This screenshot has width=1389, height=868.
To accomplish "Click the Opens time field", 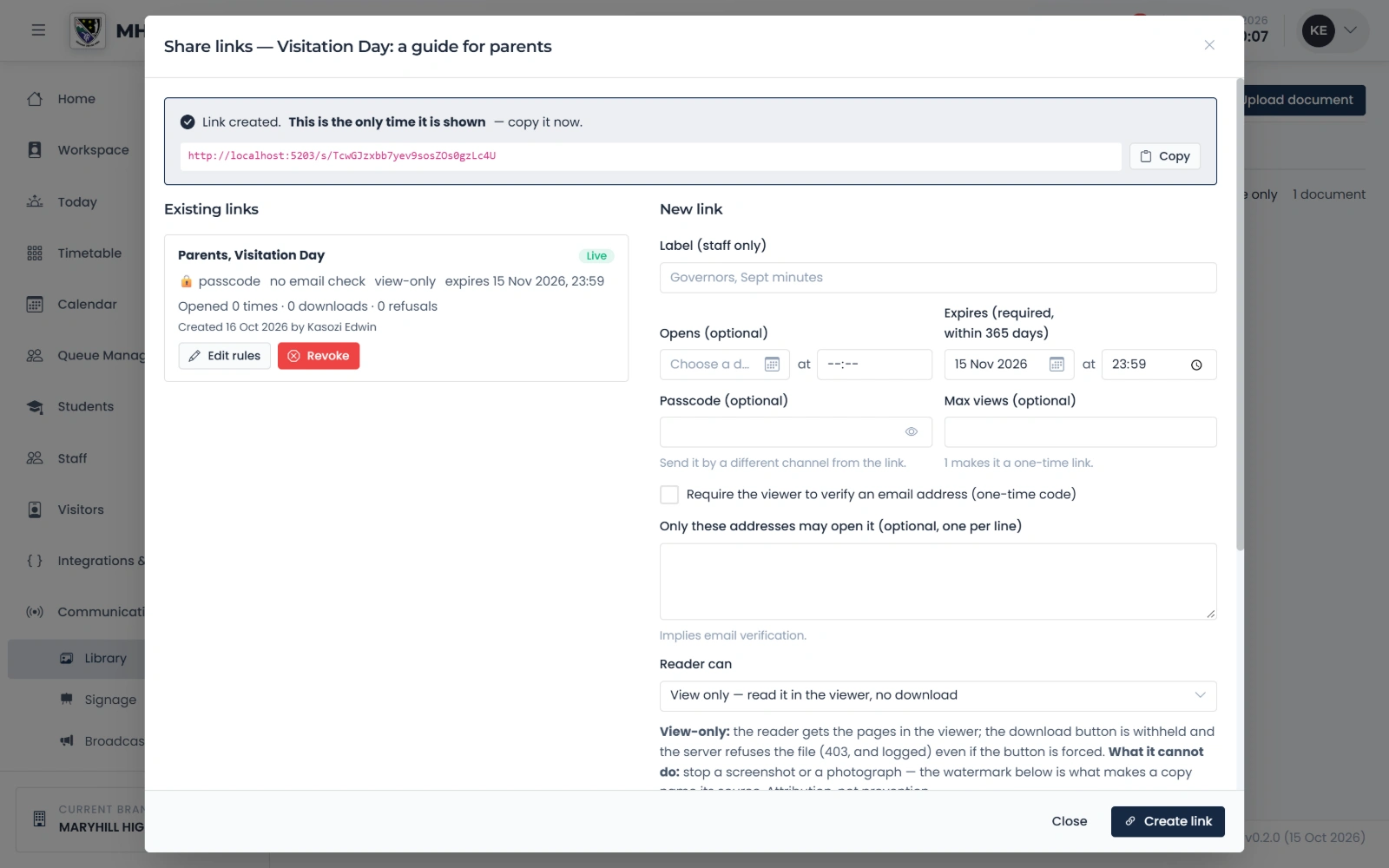I will tap(874, 365).
